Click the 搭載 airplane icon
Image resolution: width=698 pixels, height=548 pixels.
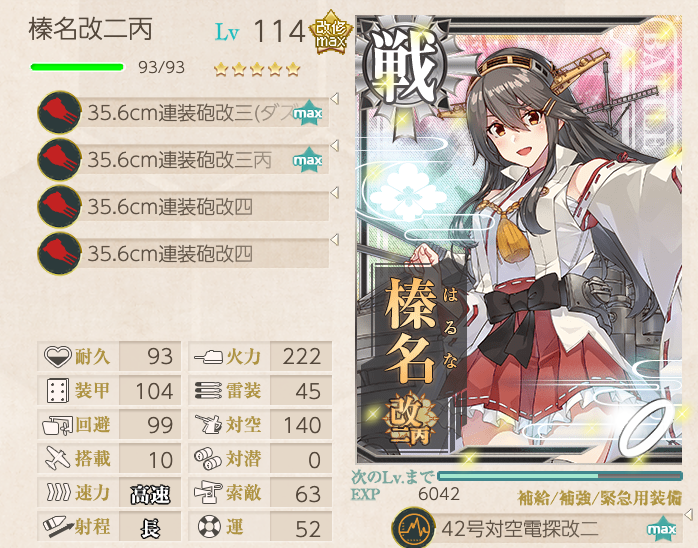pyautogui.click(x=58, y=459)
